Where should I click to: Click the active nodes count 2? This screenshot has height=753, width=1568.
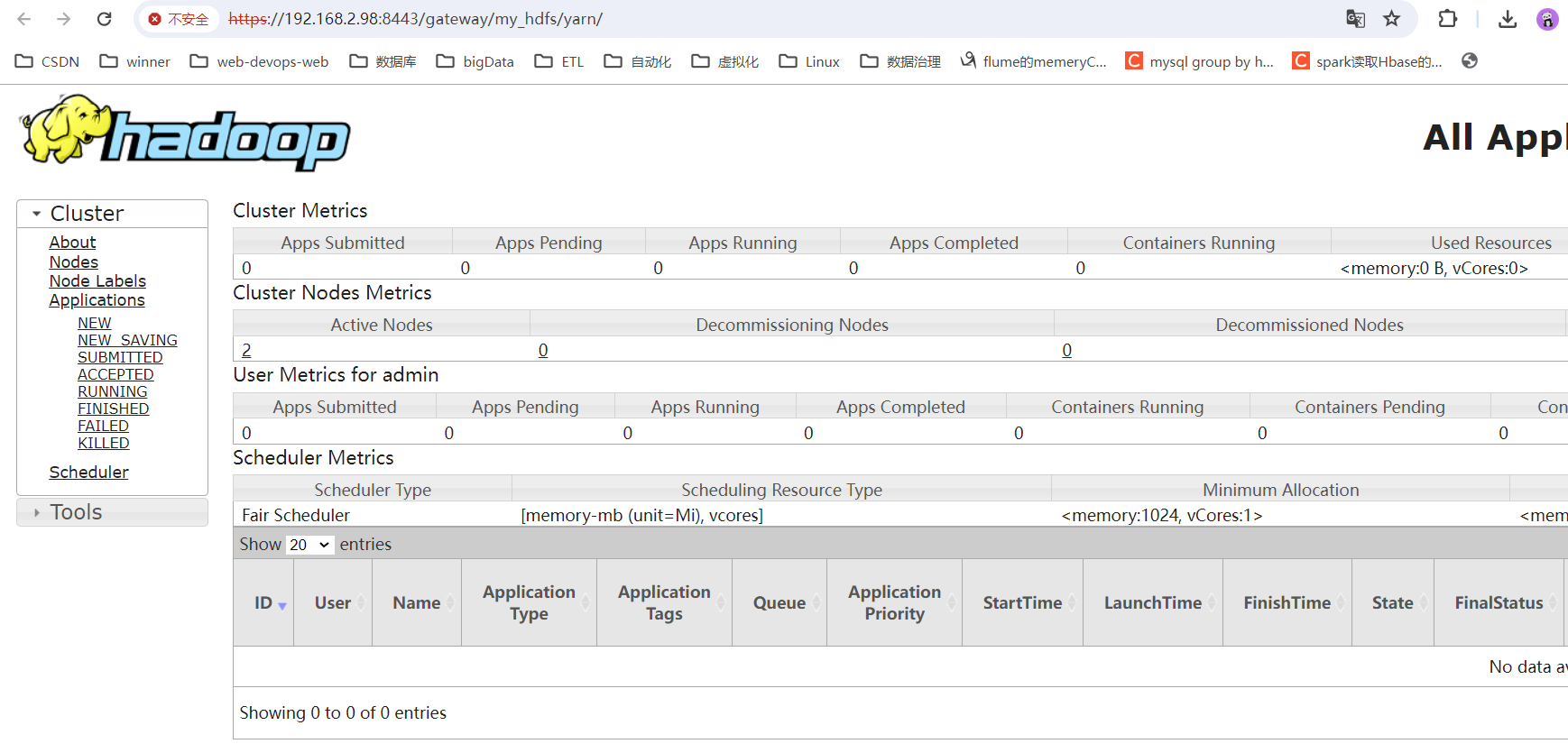coord(246,350)
